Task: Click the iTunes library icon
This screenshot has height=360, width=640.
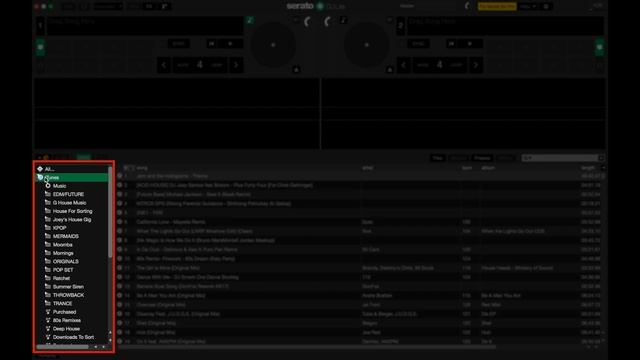Action: [x=40, y=177]
